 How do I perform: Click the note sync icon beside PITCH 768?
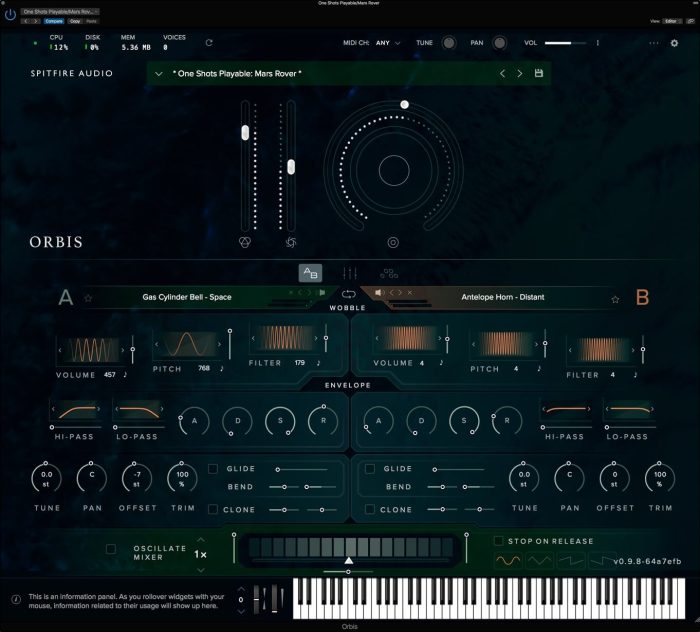coord(221,368)
